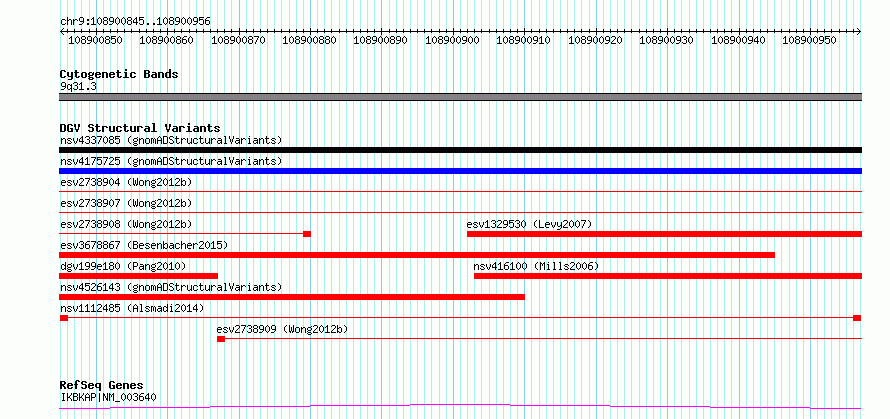Click ruler position 108900930
Image resolution: width=890 pixels, height=419 pixels.
click(667, 40)
